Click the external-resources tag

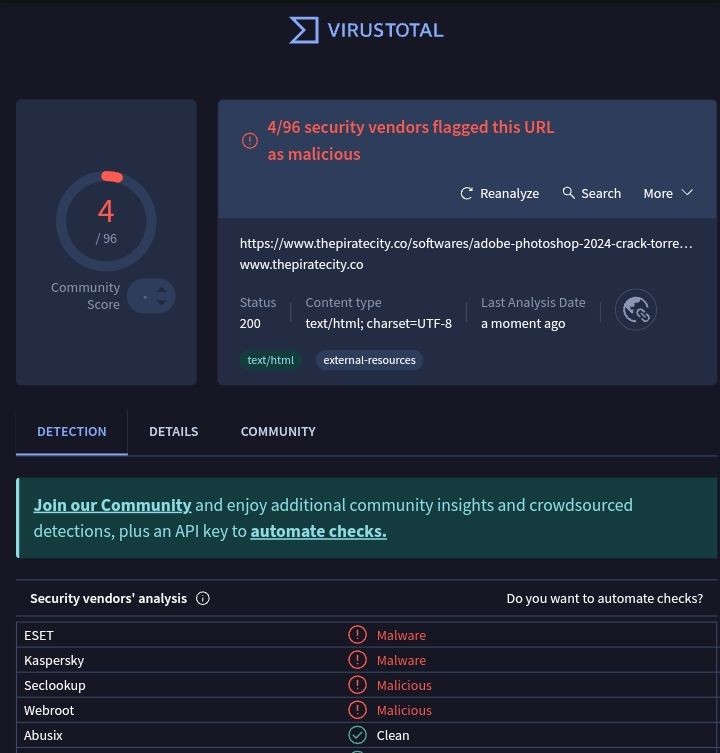tap(369, 360)
